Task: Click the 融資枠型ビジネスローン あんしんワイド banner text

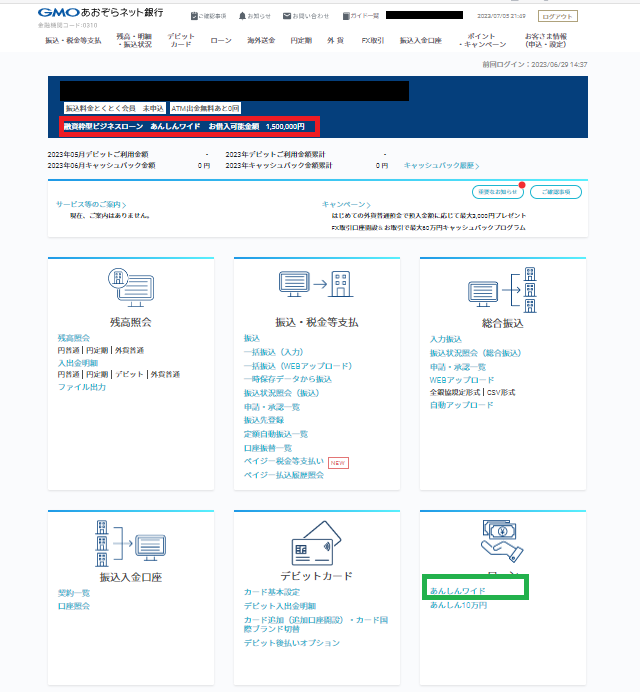Action: tap(184, 127)
